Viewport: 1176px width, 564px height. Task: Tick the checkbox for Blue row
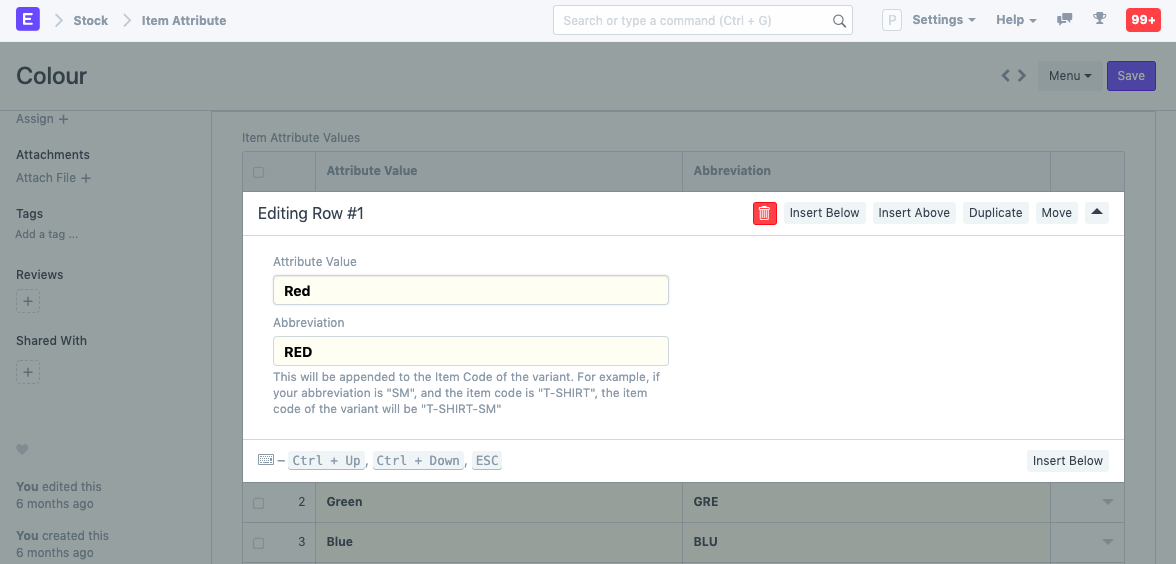pyautogui.click(x=259, y=543)
